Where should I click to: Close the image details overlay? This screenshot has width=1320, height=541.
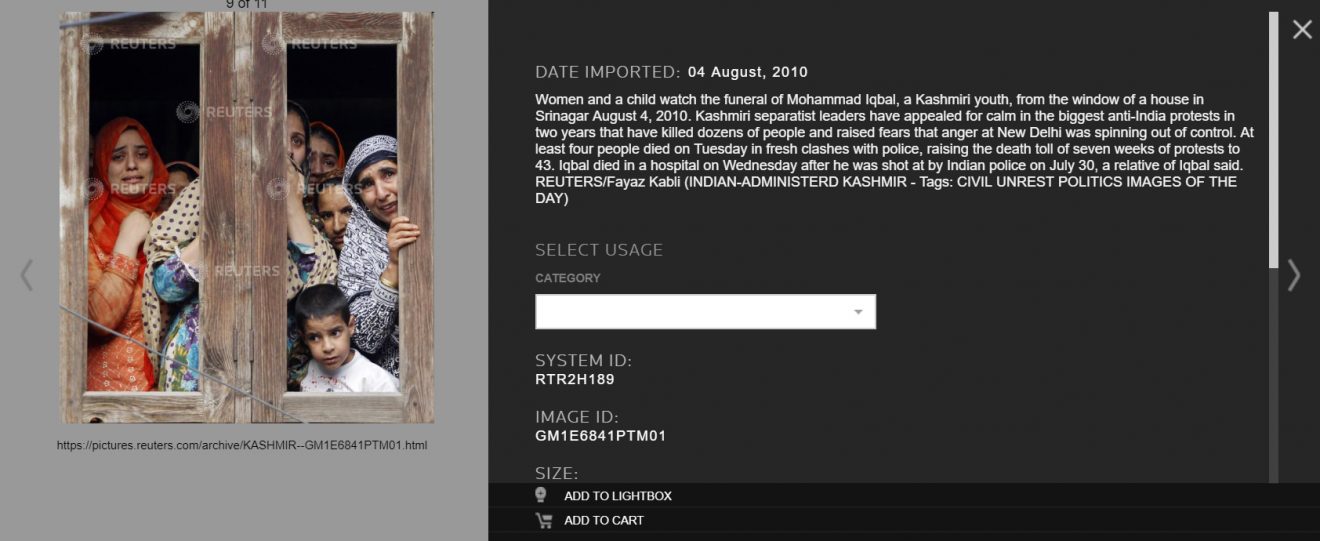tap(1302, 30)
